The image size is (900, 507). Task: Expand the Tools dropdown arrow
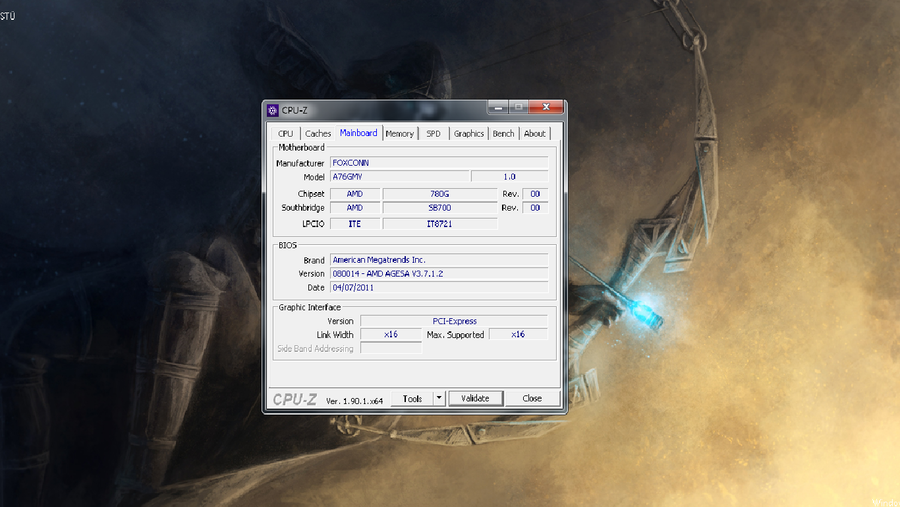click(x=439, y=398)
